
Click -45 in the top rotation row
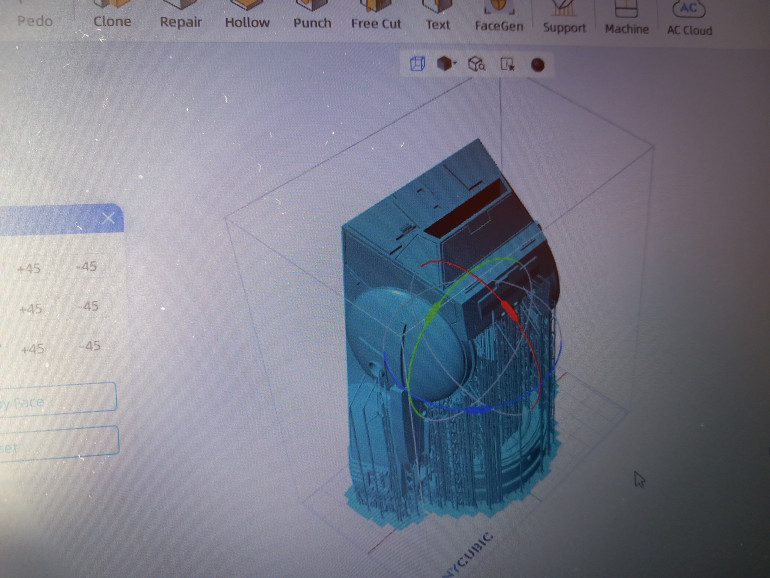pyautogui.click(x=86, y=267)
